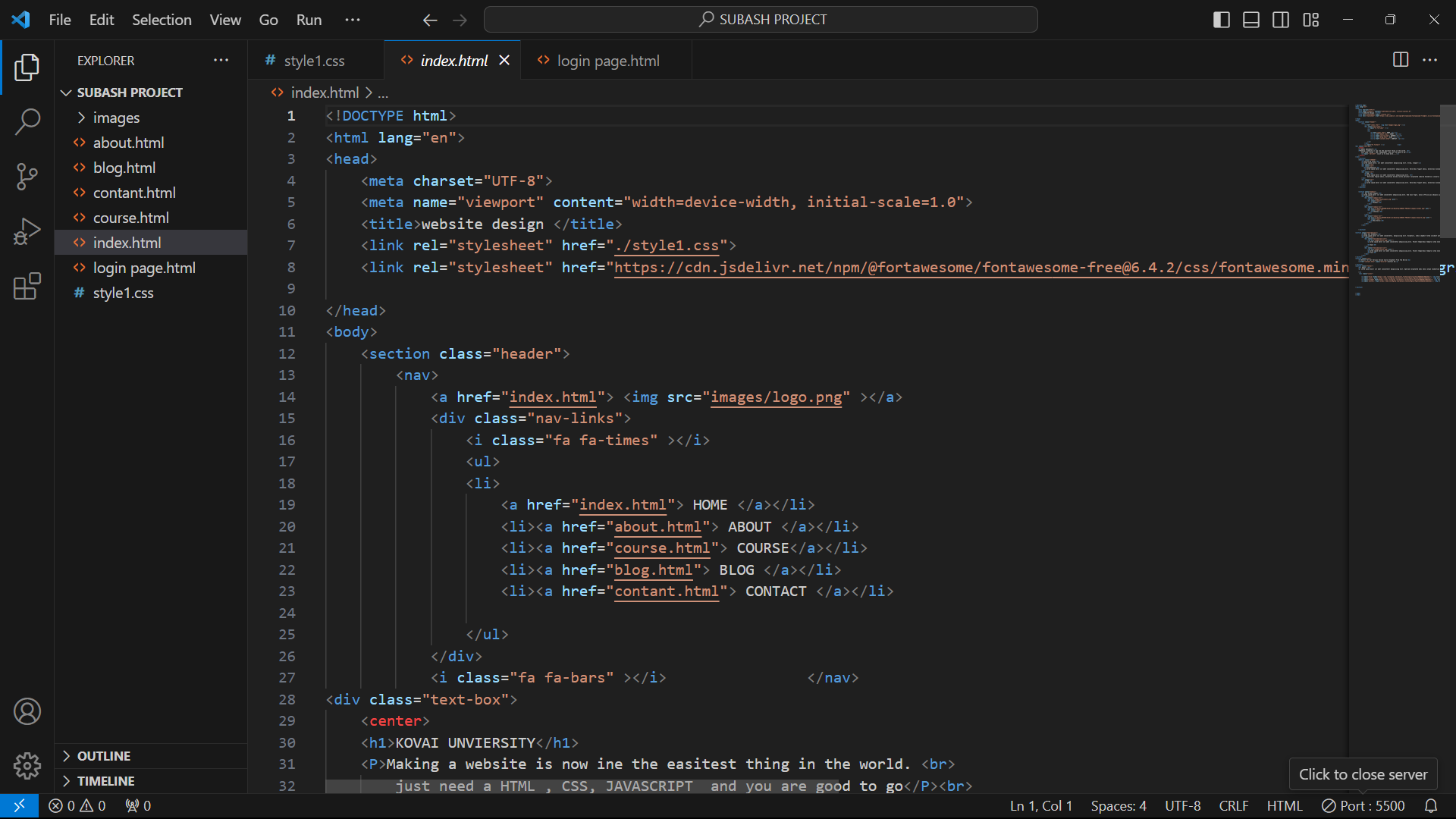Expand the TIMELINE section
Image resolution: width=1456 pixels, height=819 pixels.
coord(105,781)
